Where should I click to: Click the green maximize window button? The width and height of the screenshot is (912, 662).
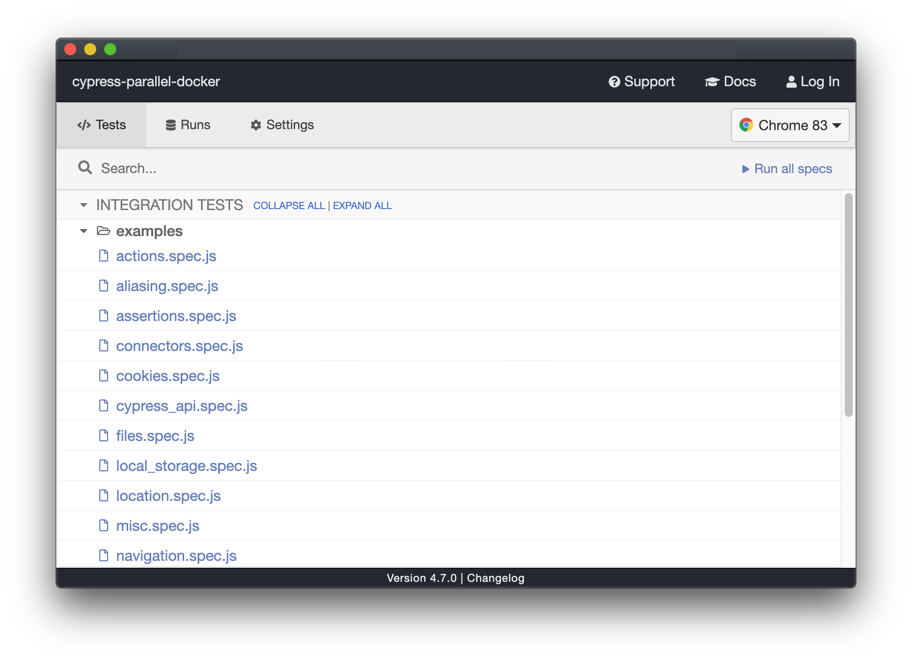tap(110, 49)
